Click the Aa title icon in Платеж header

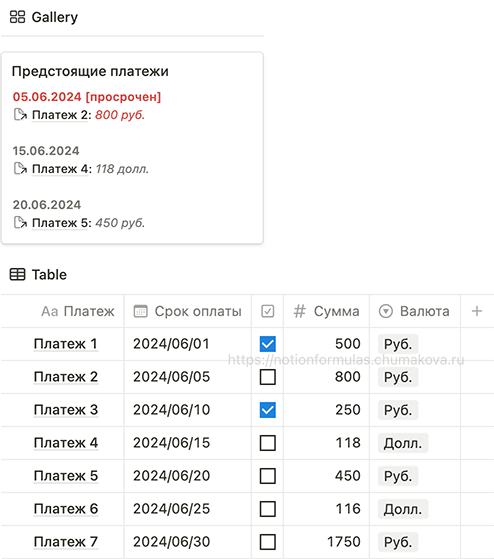point(50,311)
